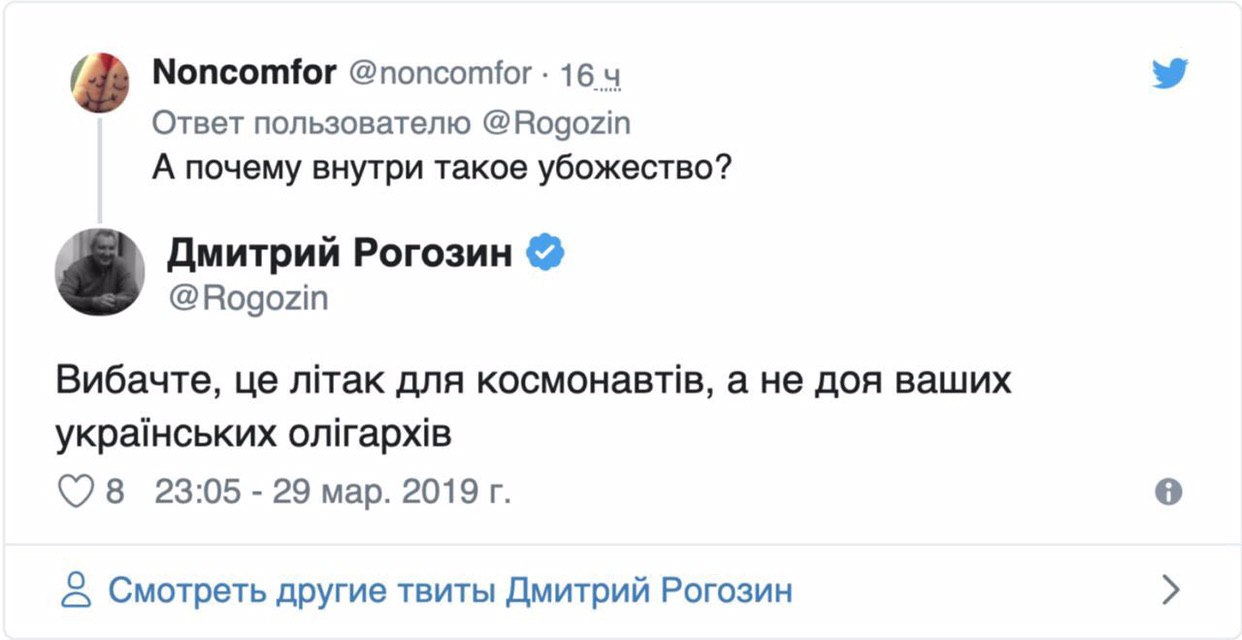Open Noncomfor's profile avatar

pos(100,82)
